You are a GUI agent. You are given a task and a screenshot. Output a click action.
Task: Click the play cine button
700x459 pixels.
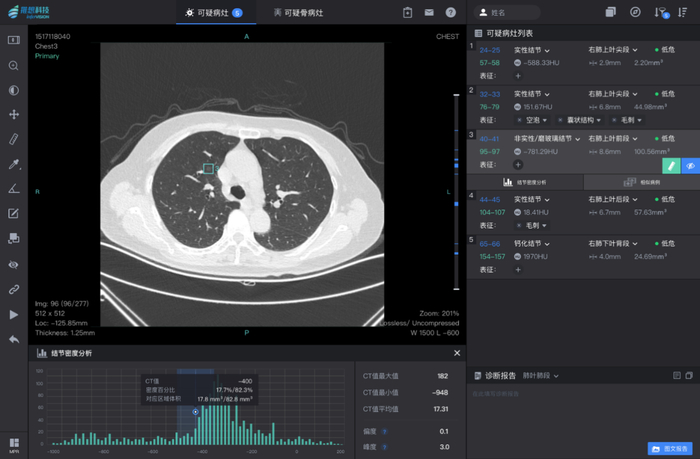click(14, 314)
